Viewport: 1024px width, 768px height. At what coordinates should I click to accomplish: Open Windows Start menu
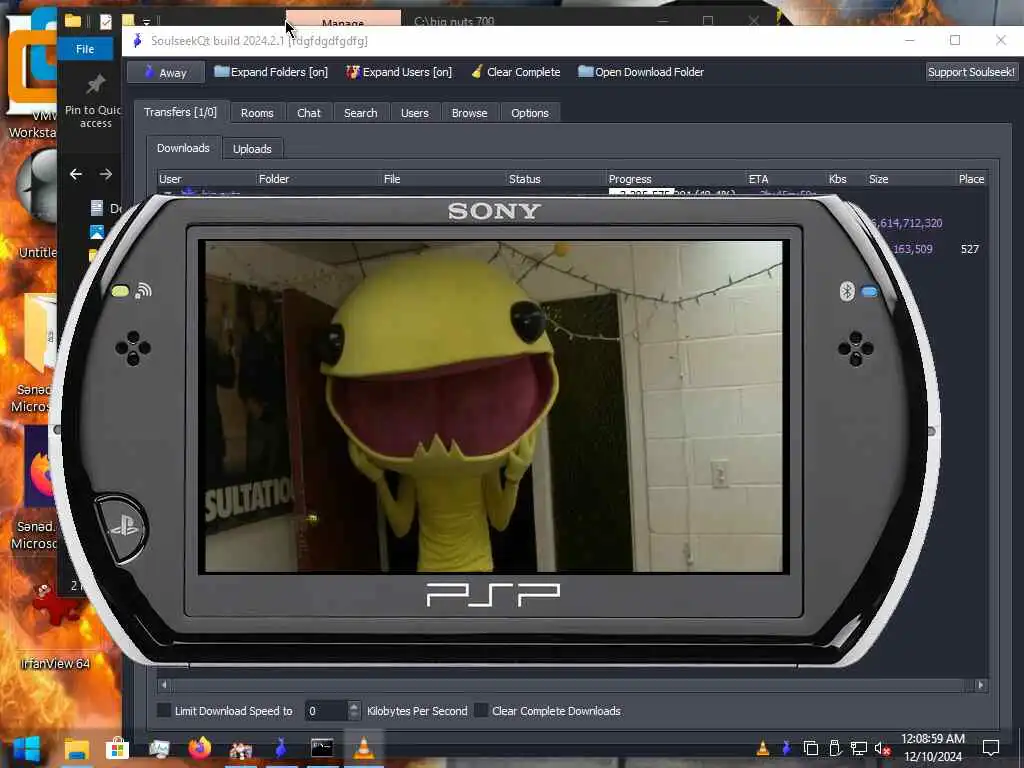[27, 748]
